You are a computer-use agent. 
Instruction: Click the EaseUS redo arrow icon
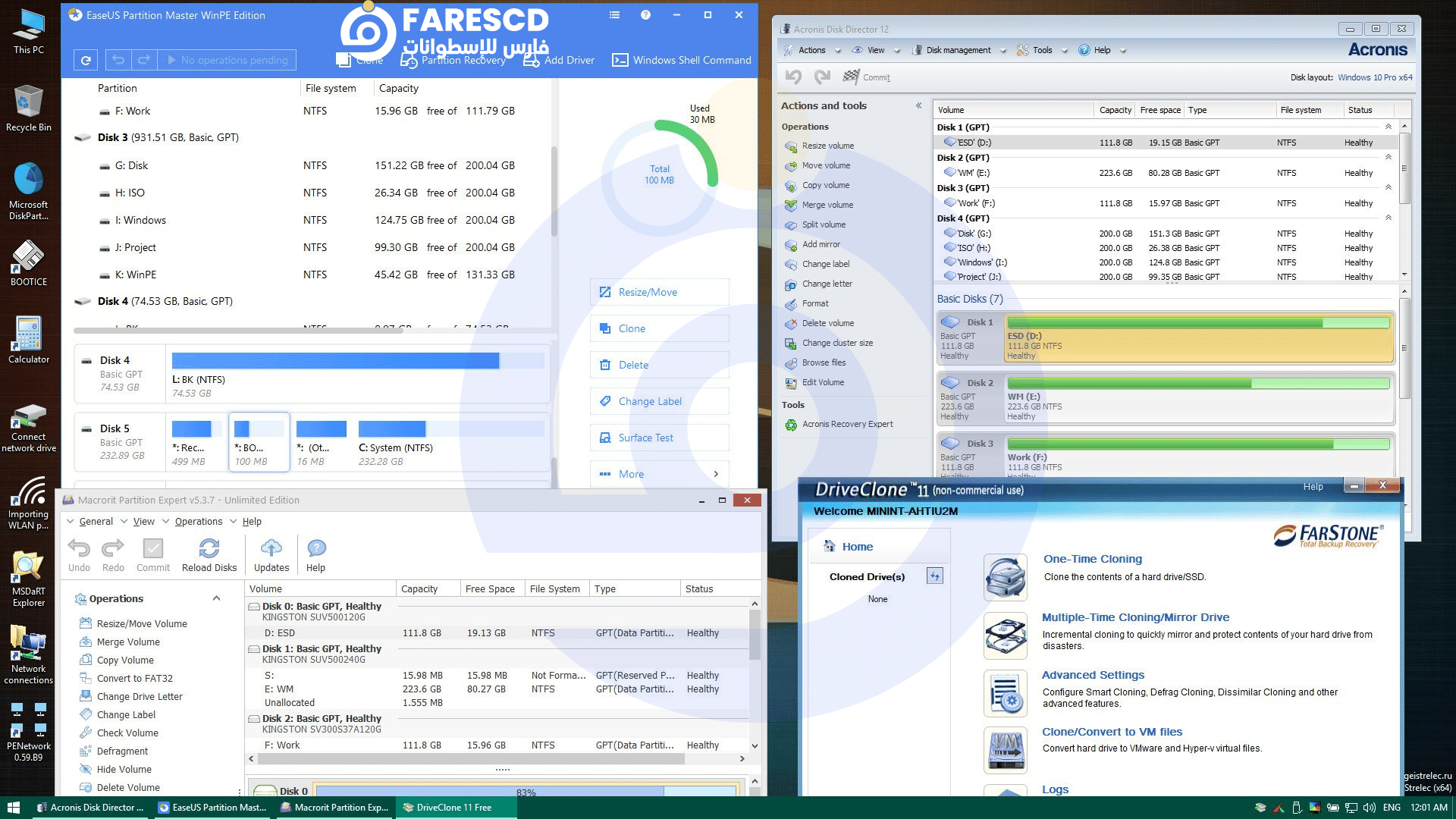click(x=143, y=60)
